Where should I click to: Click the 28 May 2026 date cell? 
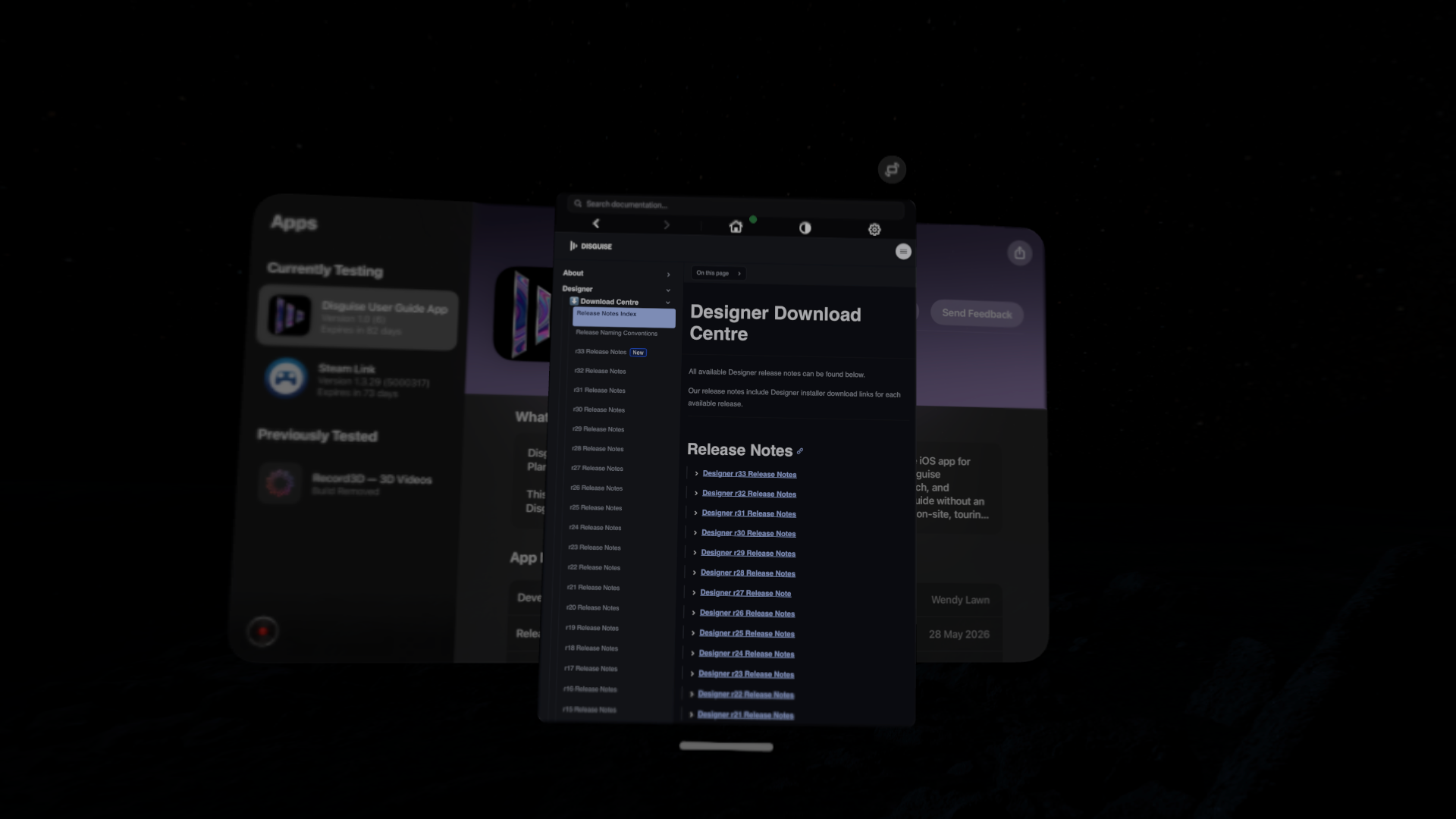(959, 634)
